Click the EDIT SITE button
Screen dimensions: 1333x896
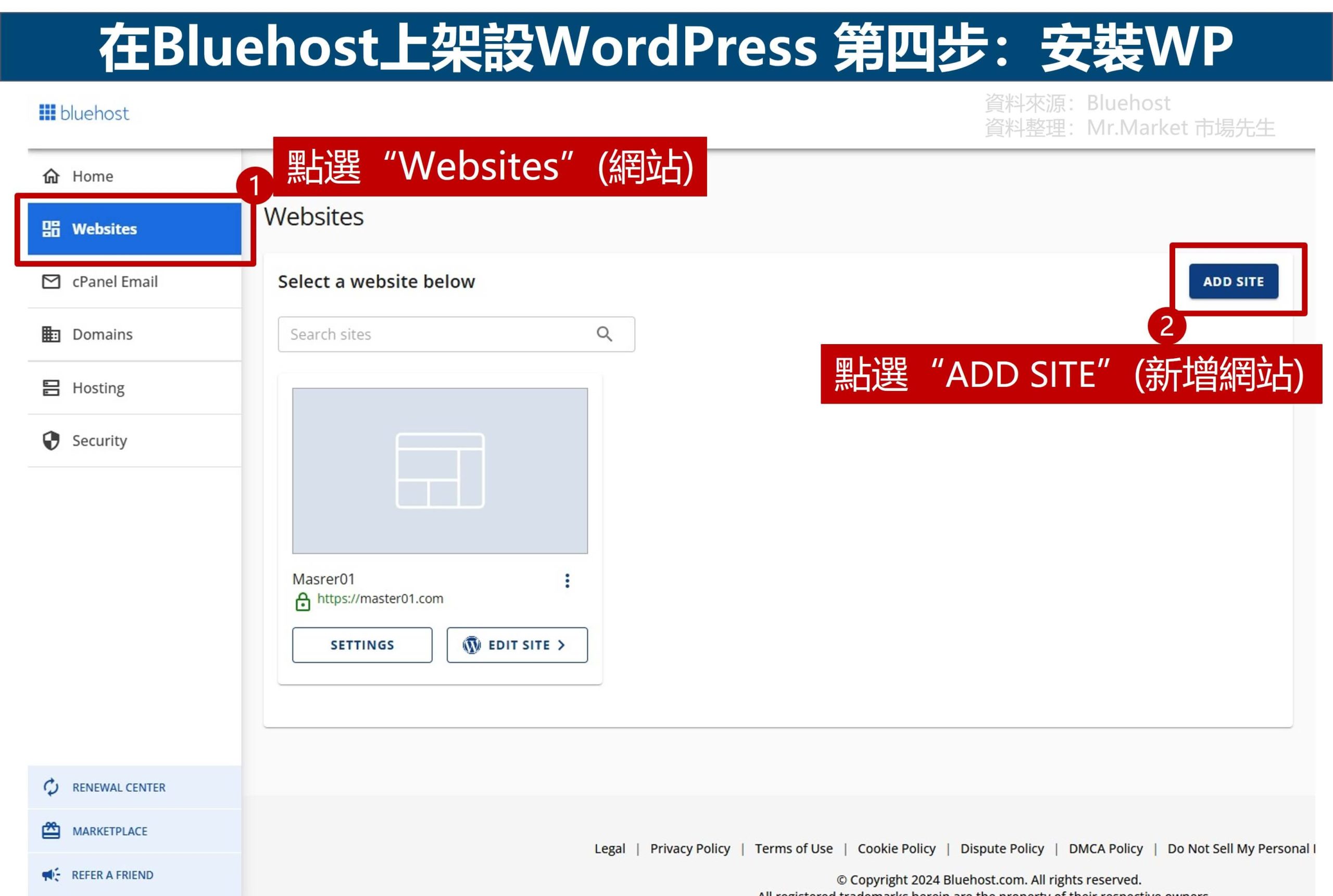pos(517,645)
